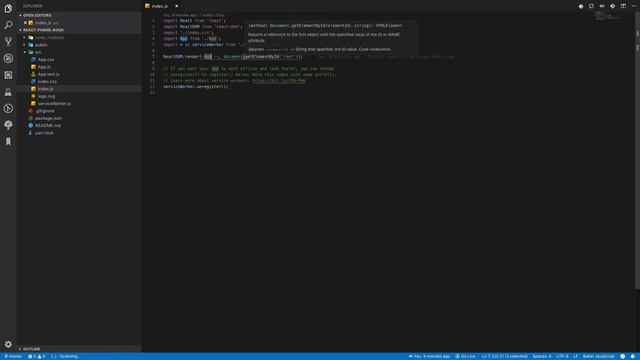Open the Extensions view icon
Image resolution: width=640 pixels, height=360 pixels.
pyautogui.click(x=8, y=75)
